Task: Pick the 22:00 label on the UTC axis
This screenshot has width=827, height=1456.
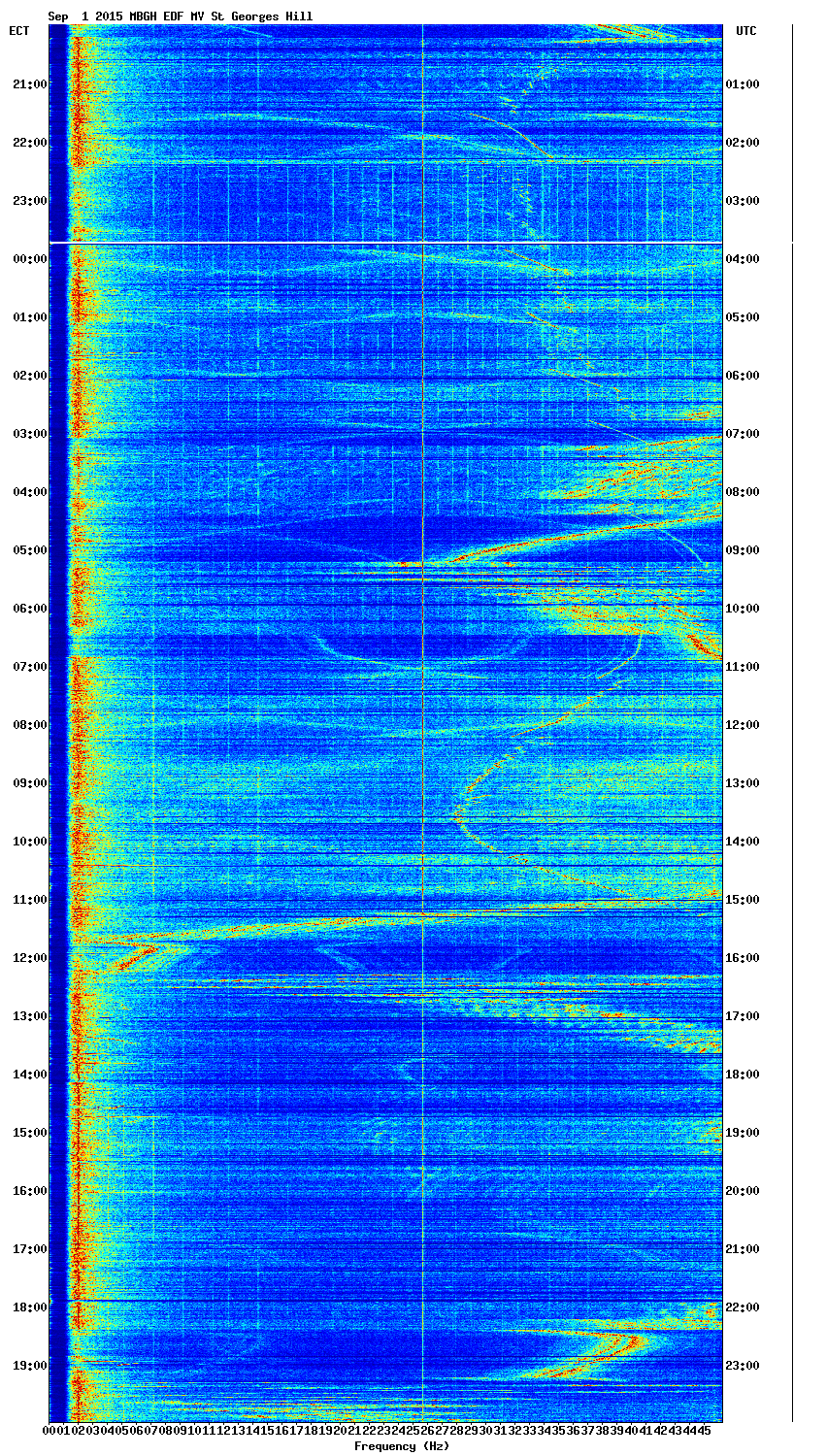Action: 743,1307
